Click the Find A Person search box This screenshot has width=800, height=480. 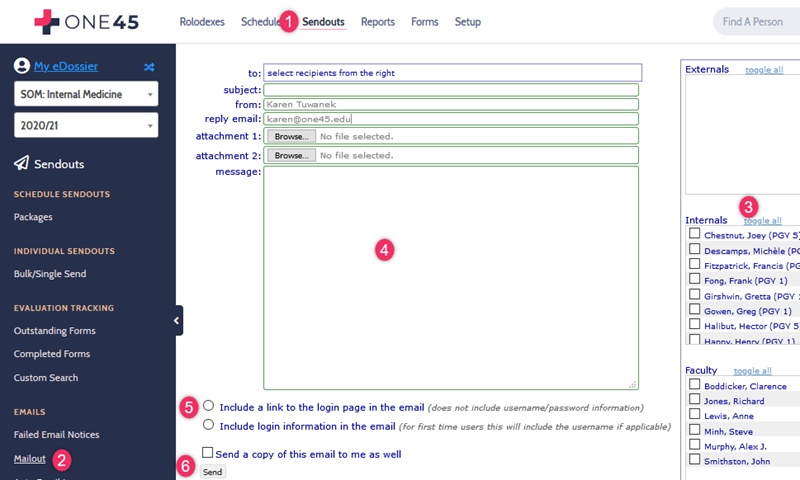(x=755, y=22)
